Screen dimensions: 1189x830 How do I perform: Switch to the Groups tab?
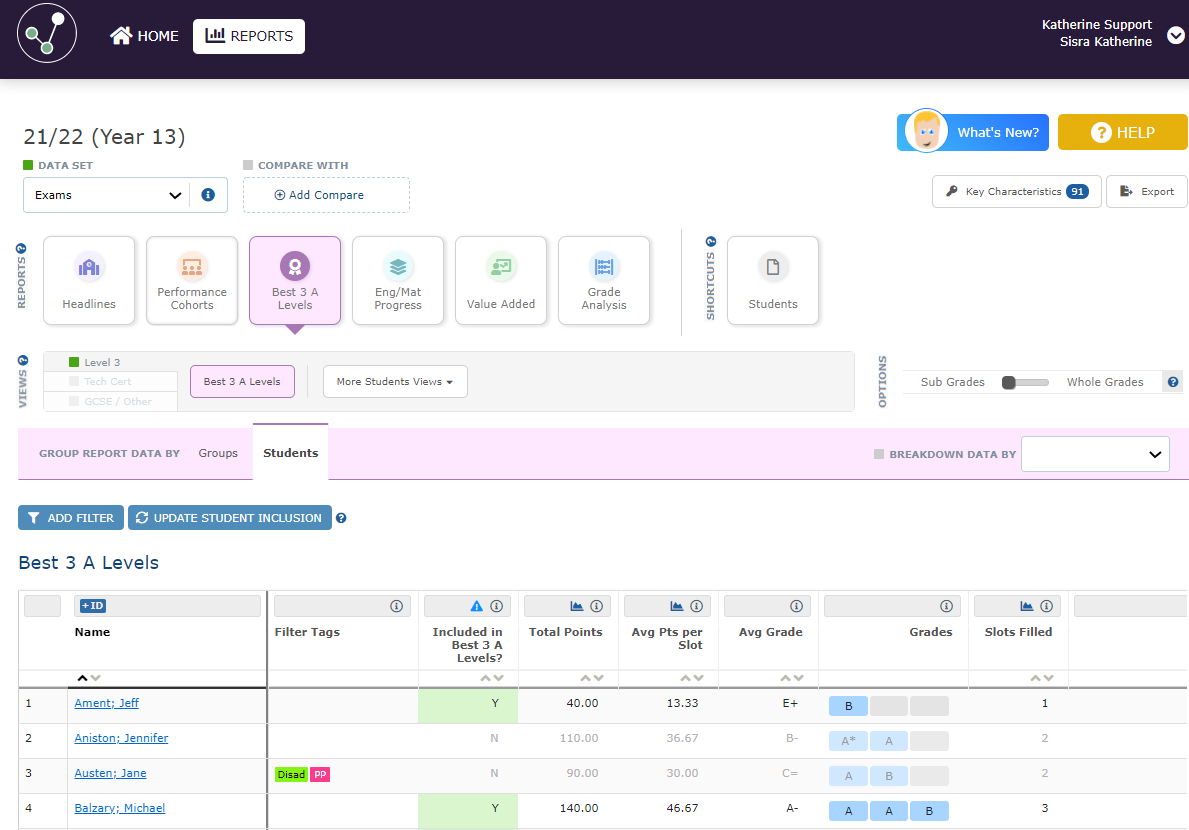point(218,453)
